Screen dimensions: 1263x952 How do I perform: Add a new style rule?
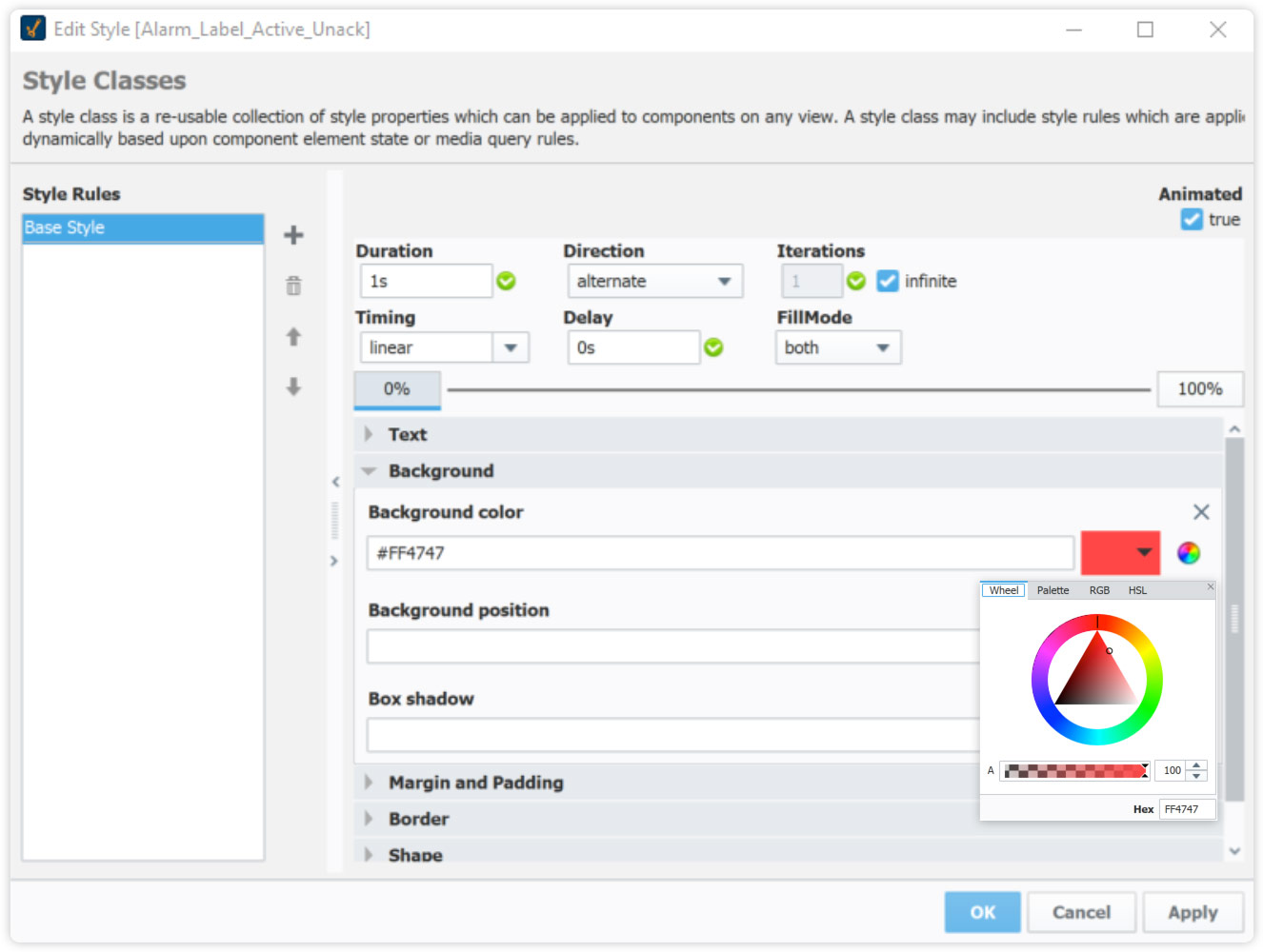(292, 235)
